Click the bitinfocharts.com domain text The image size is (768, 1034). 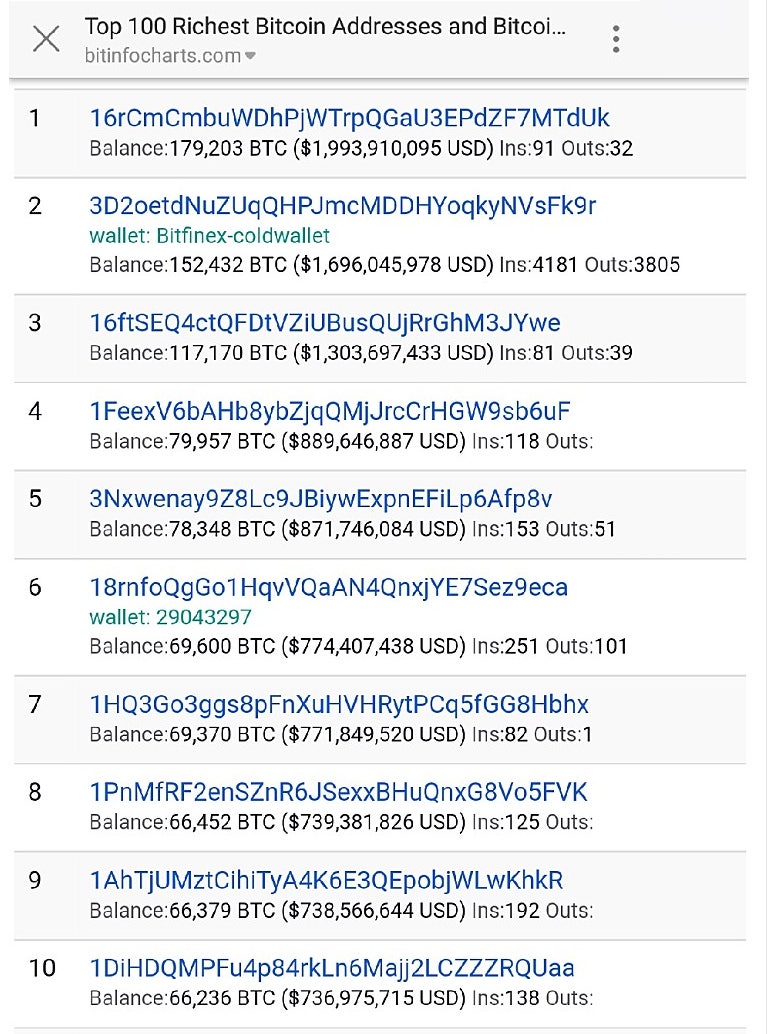[x=162, y=56]
